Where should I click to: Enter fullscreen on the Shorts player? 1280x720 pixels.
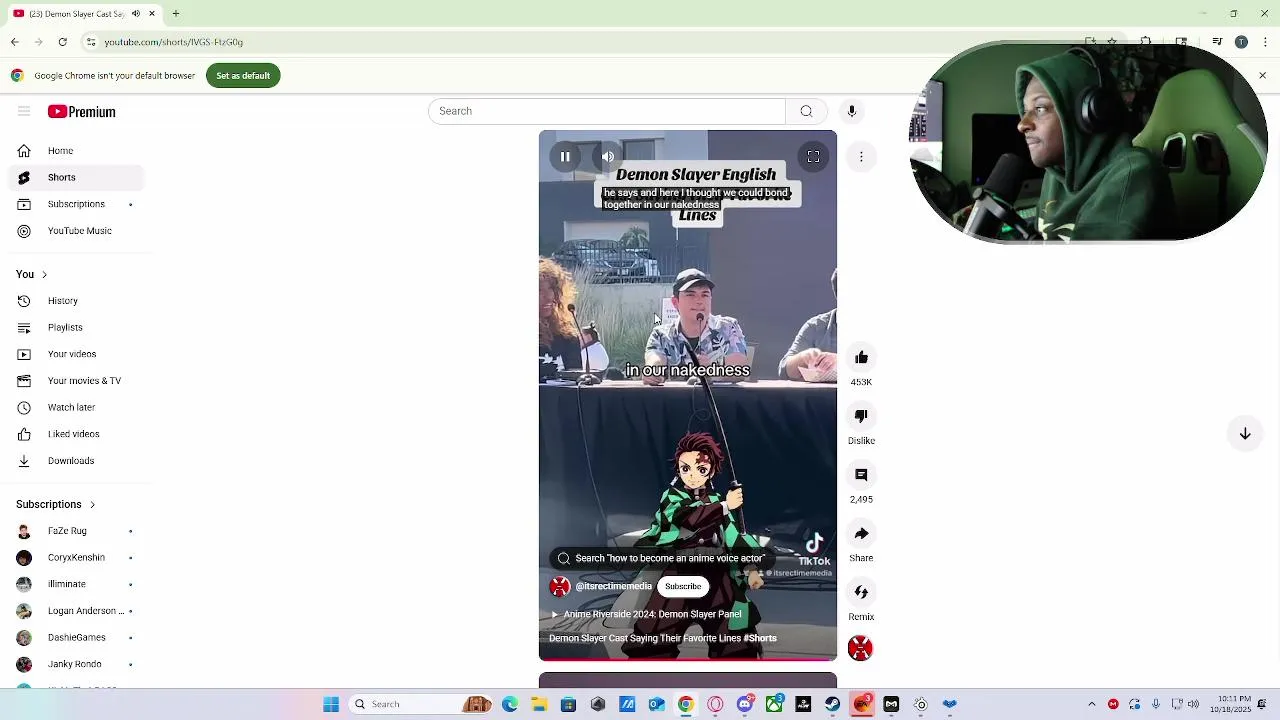[813, 157]
